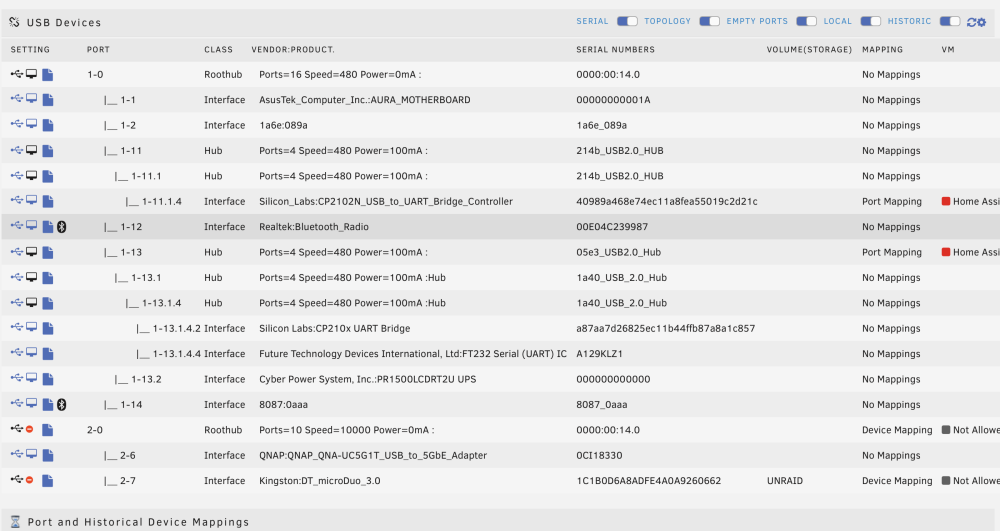This screenshot has height=531, width=1000.
Task: Toggle the Serial switch
Action: (627, 21)
